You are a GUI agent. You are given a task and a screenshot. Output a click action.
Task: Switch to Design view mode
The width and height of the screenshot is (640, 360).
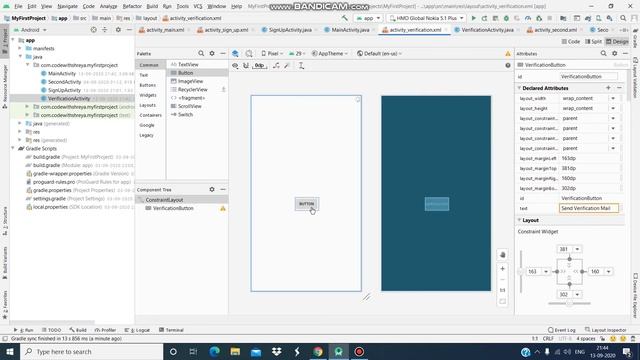tap(617, 42)
